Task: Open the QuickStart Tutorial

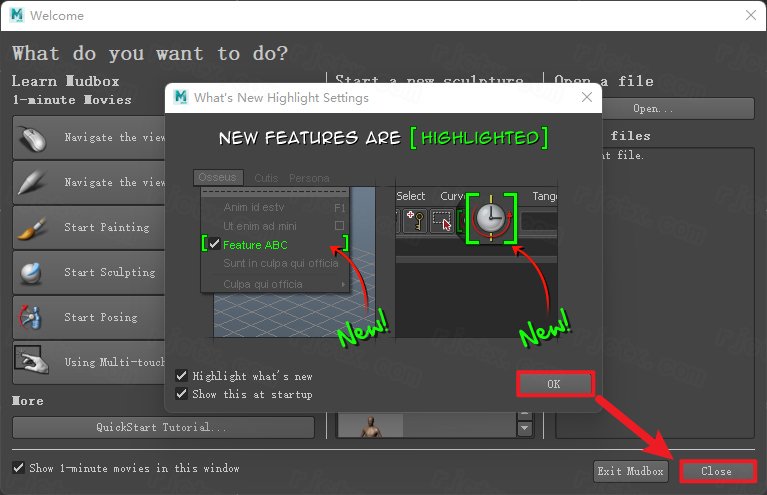Action: click(163, 427)
